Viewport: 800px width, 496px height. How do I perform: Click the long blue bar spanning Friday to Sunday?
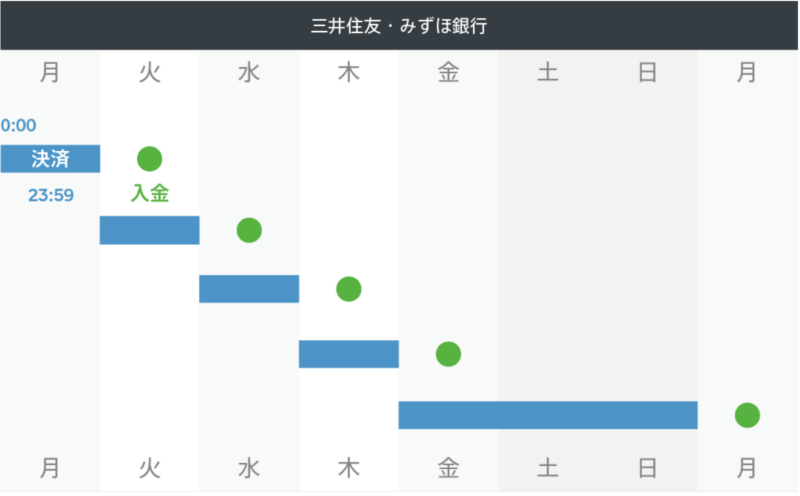(x=547, y=415)
